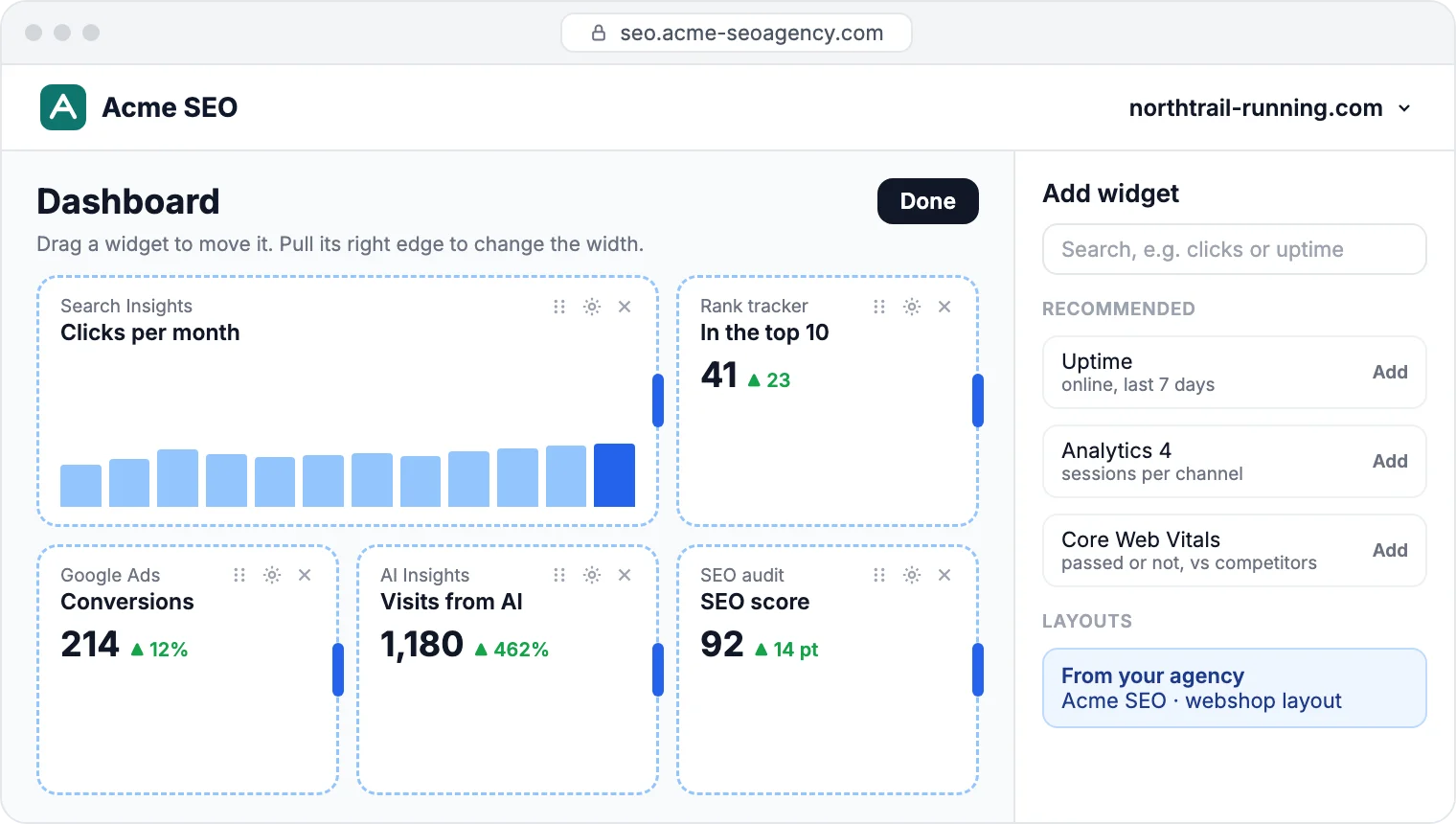Click the '1,180' visits value
The height and width of the screenshot is (824, 1456).
[422, 645]
